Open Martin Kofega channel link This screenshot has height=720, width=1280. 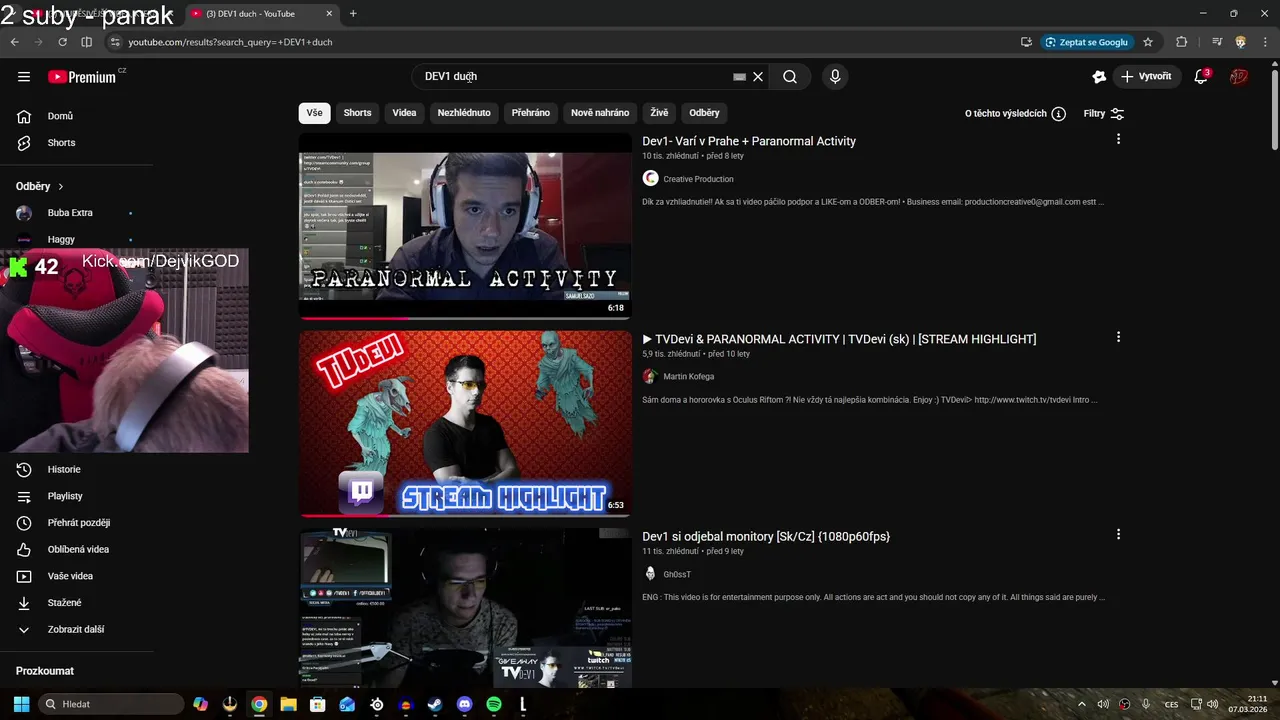point(689,377)
